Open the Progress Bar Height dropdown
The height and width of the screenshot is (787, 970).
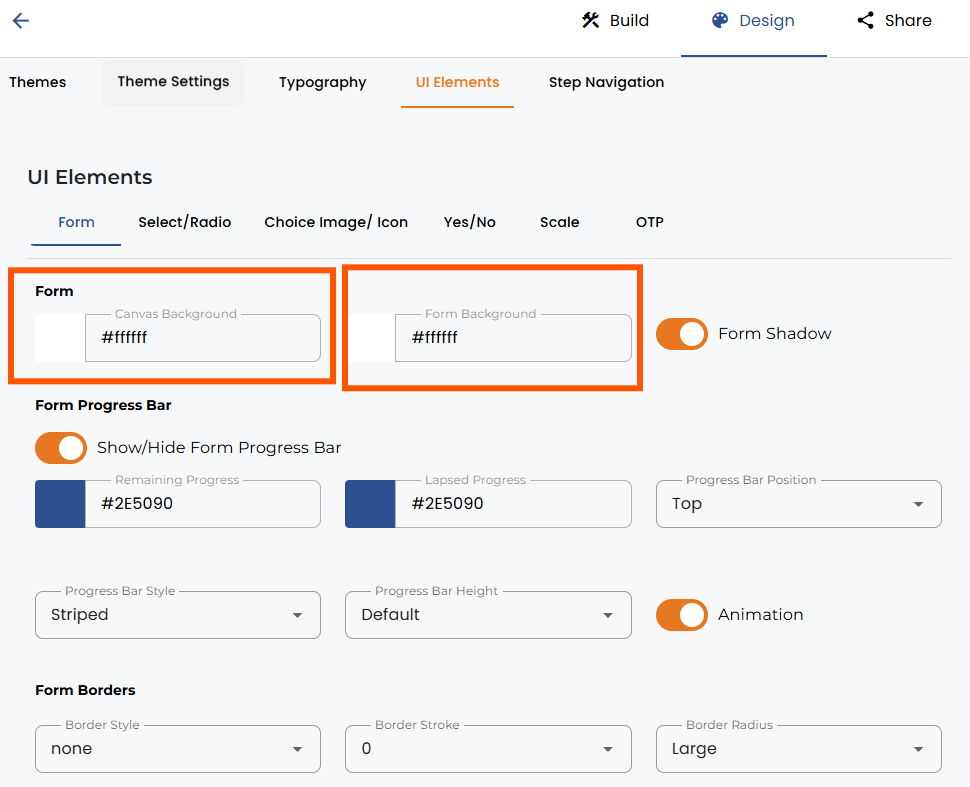click(x=488, y=615)
